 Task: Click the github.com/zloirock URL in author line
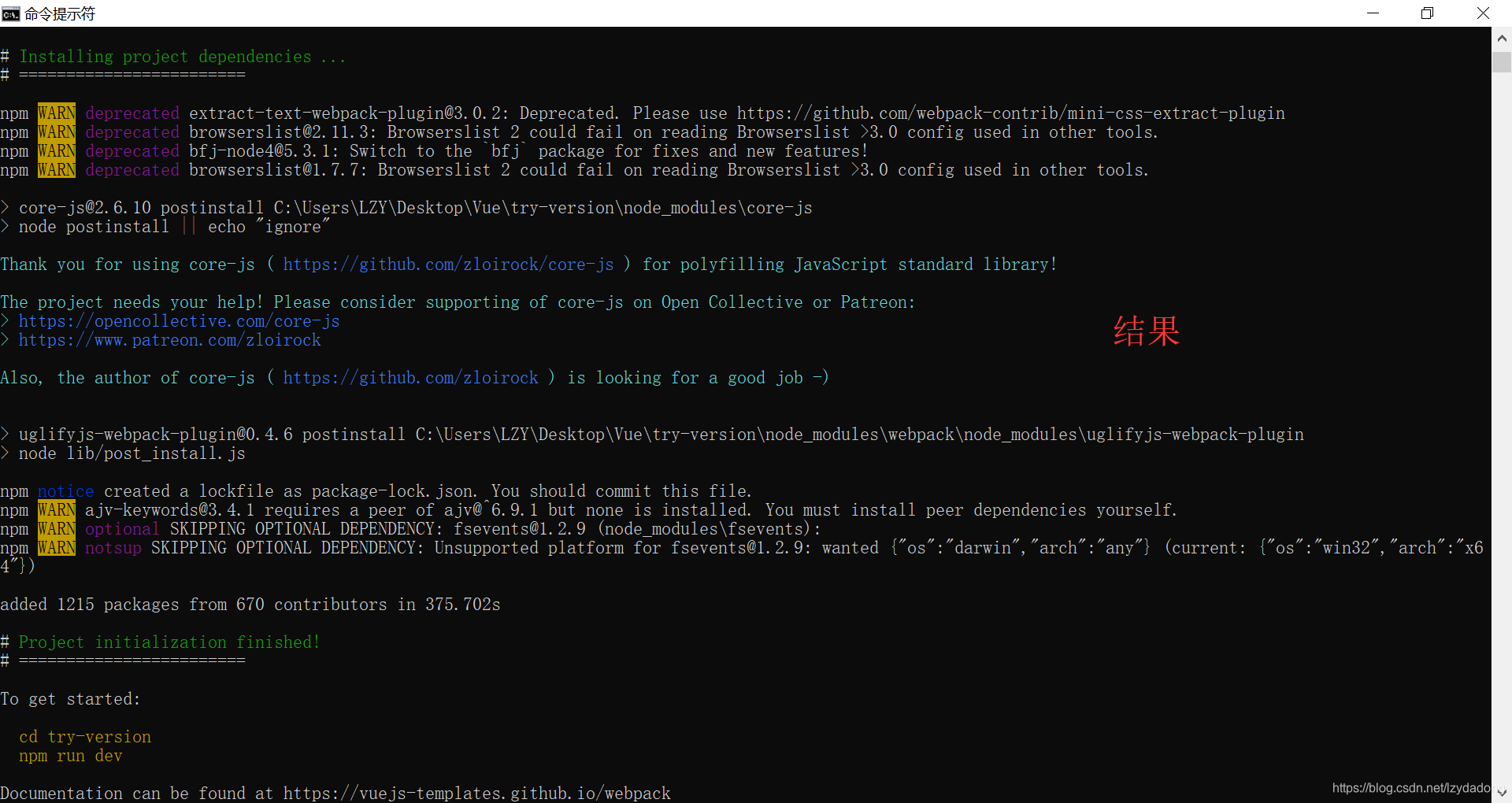(x=410, y=378)
